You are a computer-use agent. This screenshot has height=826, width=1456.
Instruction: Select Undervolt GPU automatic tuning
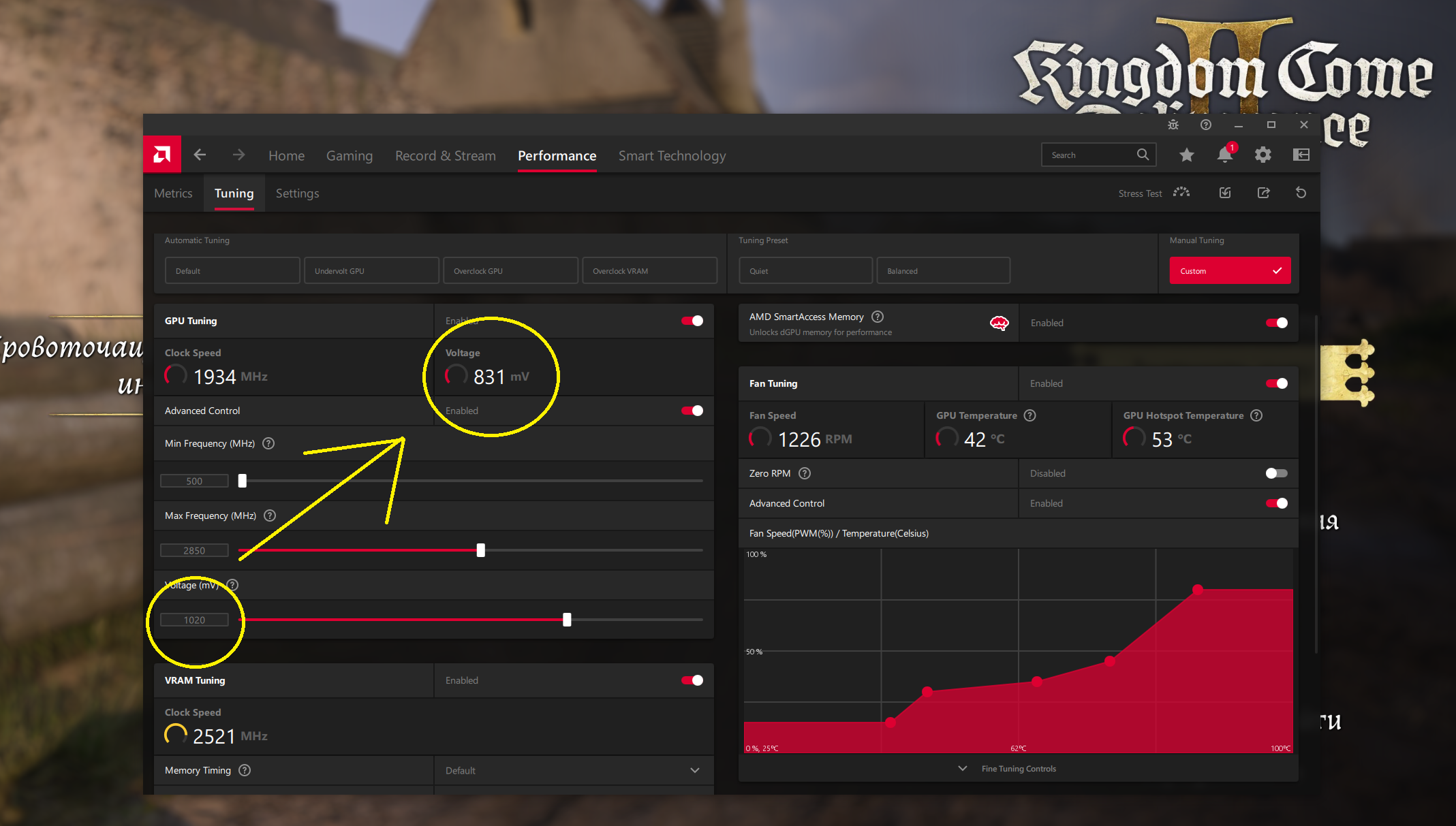tap(371, 271)
